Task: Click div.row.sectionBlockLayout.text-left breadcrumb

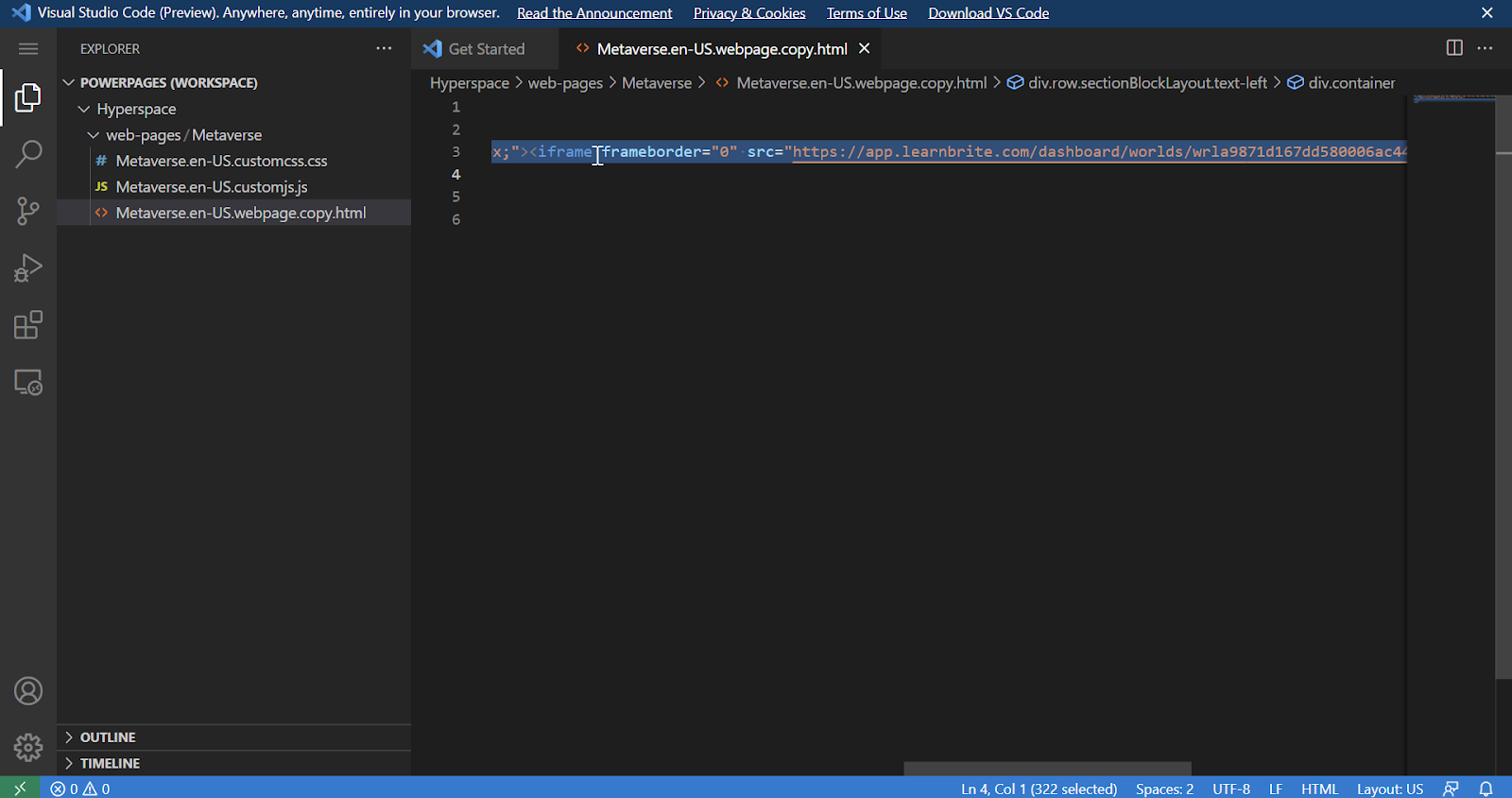Action: (1138, 83)
